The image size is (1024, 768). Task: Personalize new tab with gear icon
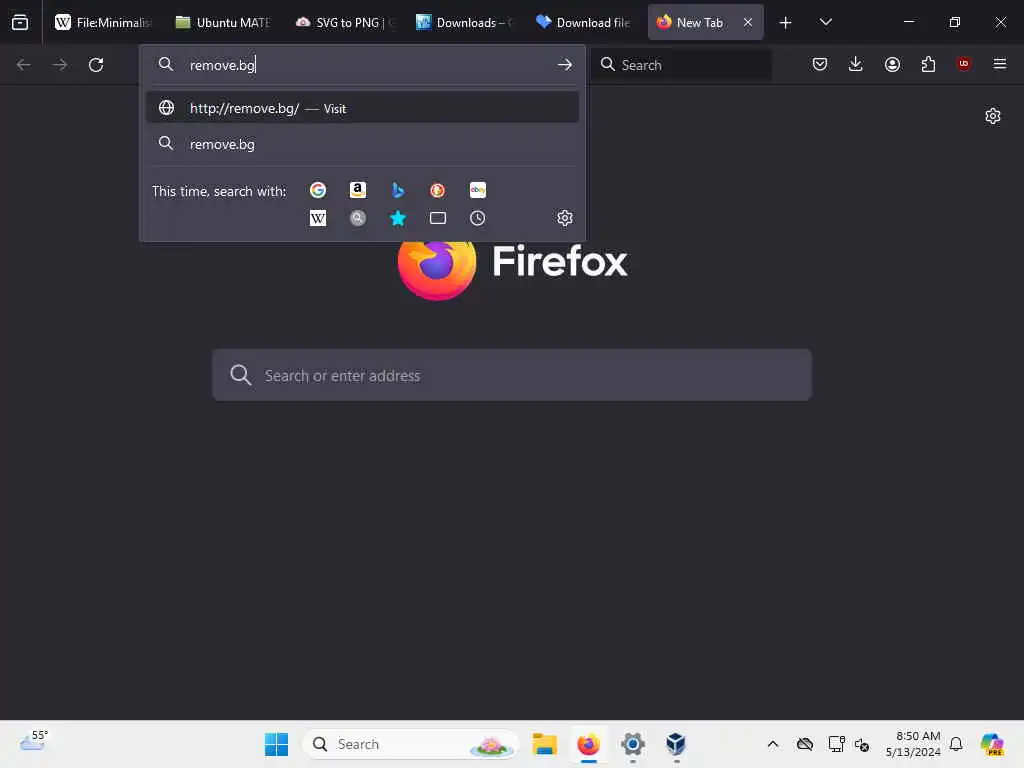click(x=993, y=116)
